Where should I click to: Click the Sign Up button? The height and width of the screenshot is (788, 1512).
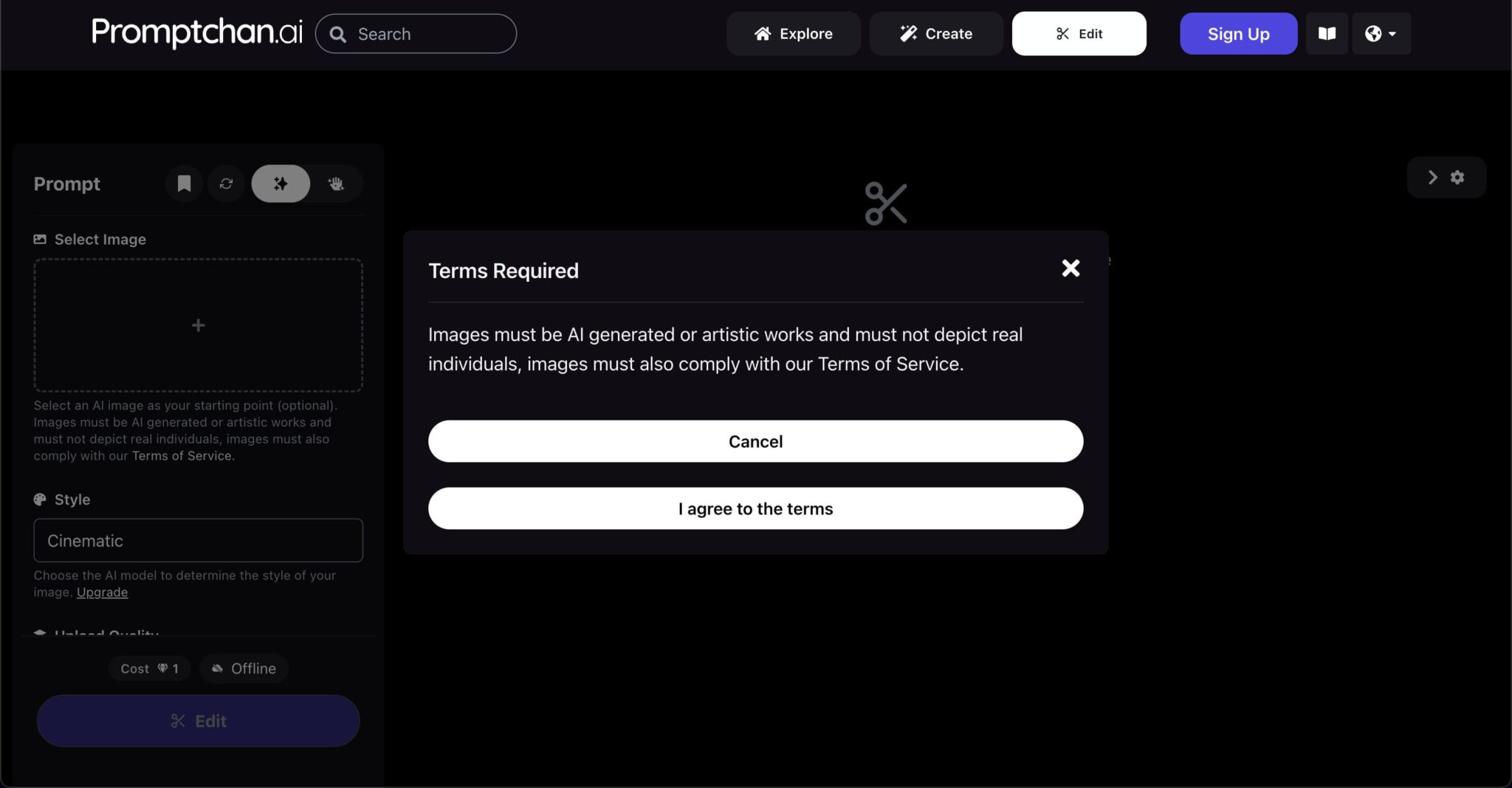click(1238, 34)
